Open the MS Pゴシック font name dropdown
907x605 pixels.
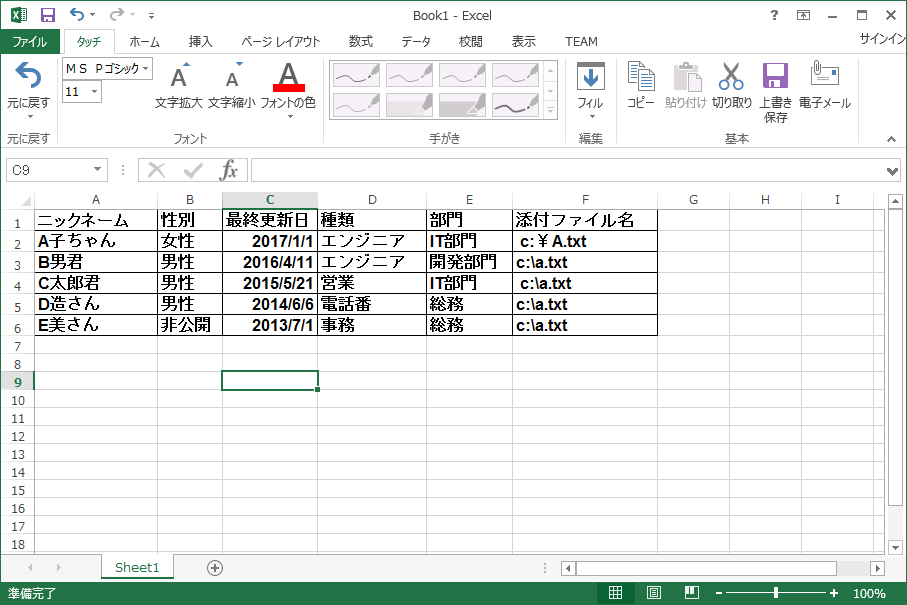pos(145,68)
